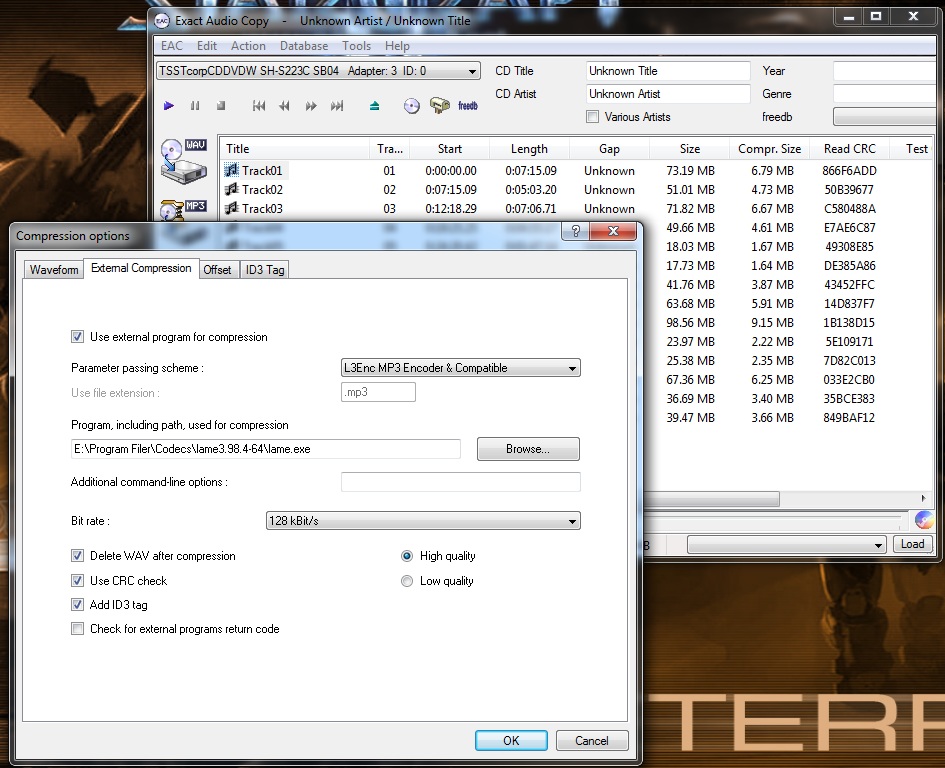
Task: Rewind the current track
Action: pyautogui.click(x=284, y=106)
